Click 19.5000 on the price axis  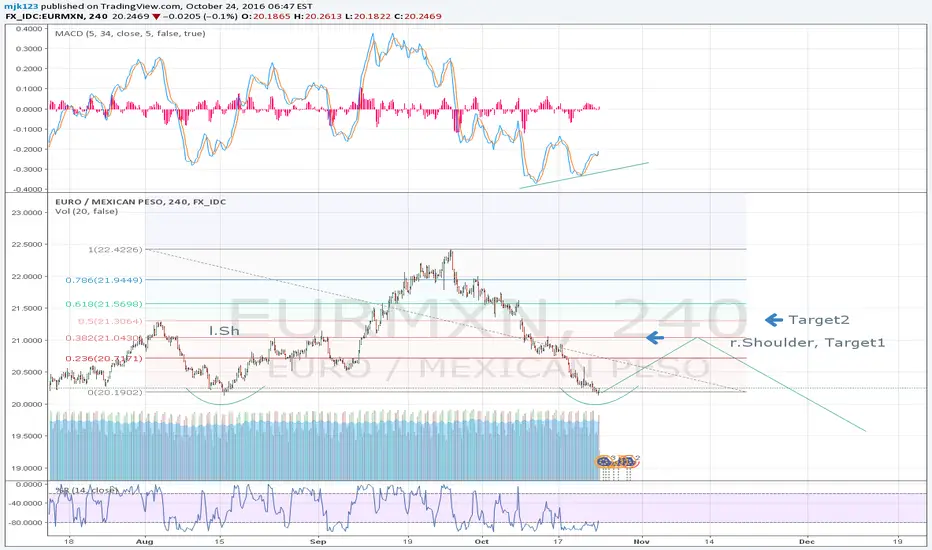27,436
